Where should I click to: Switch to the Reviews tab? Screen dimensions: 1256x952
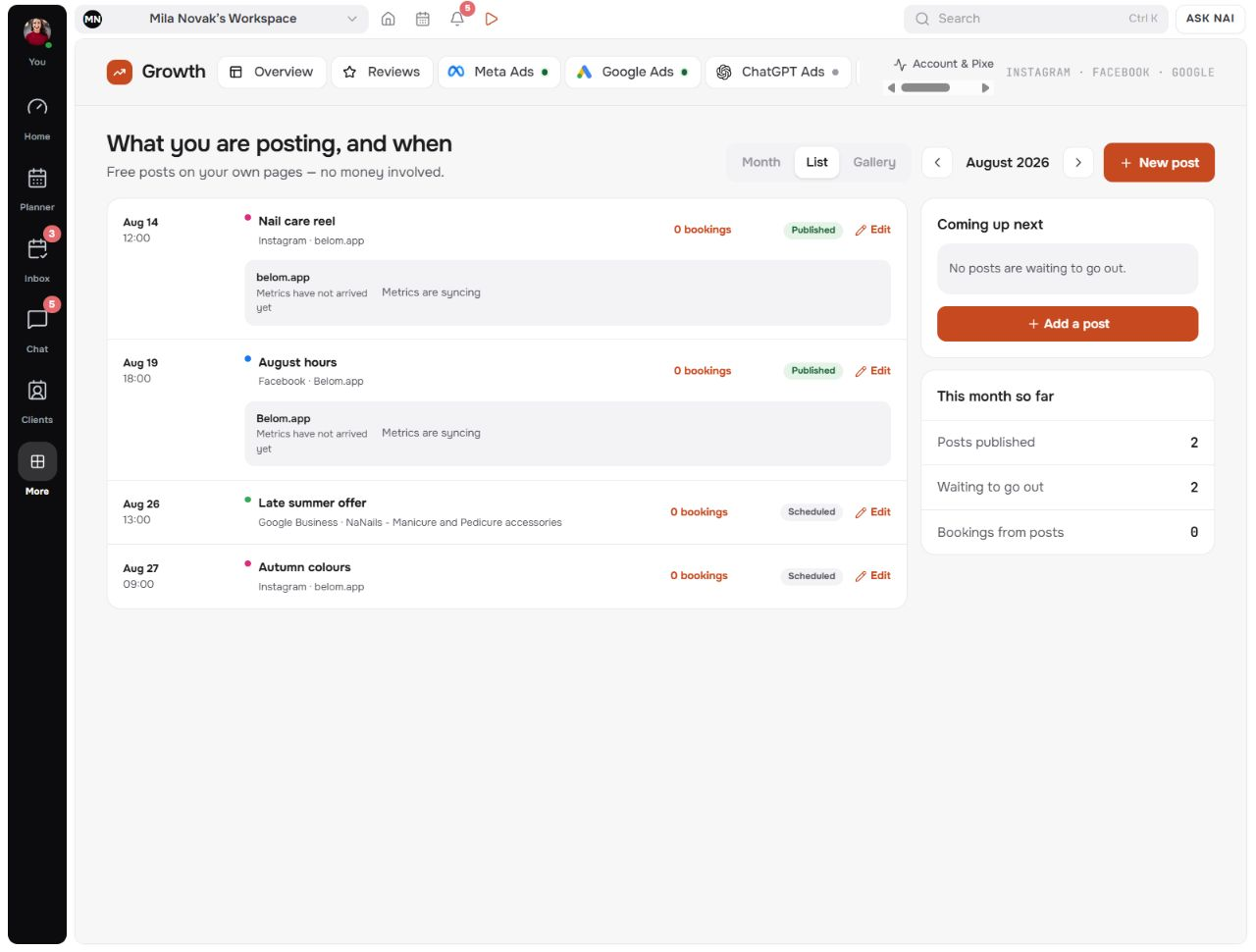coord(382,72)
